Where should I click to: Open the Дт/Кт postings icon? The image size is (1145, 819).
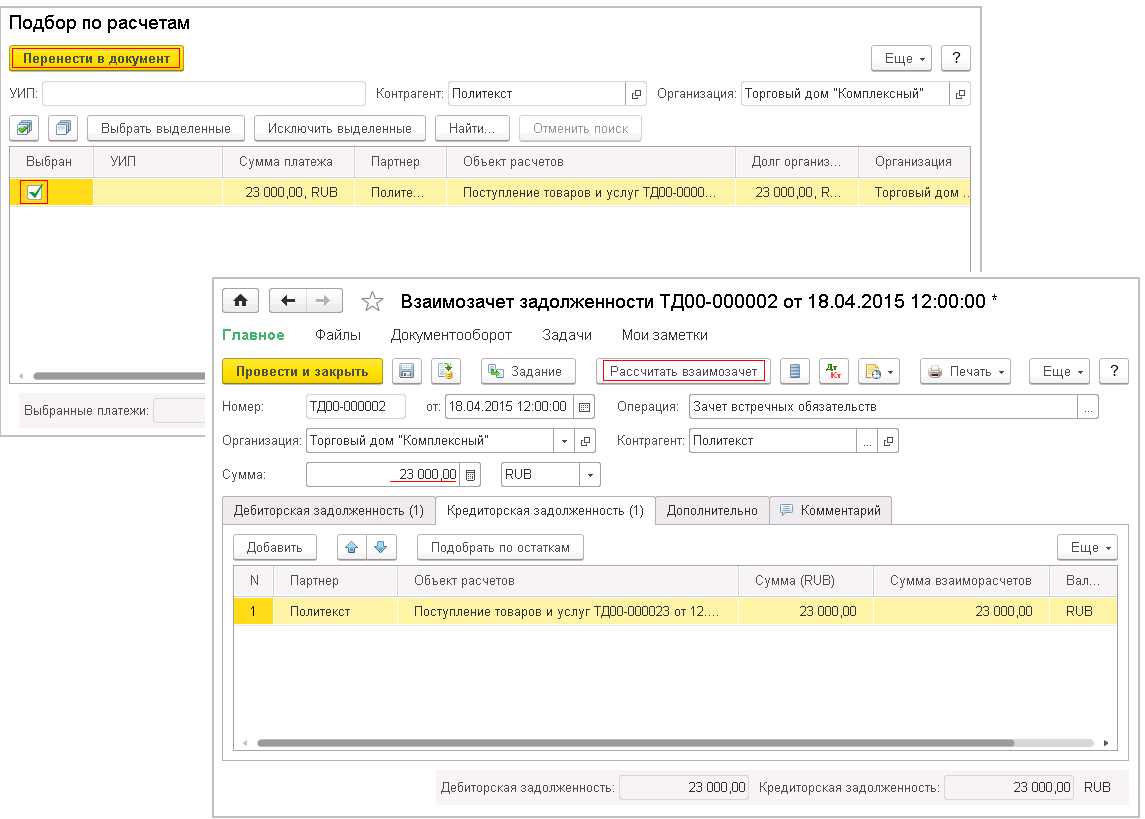[x=833, y=371]
